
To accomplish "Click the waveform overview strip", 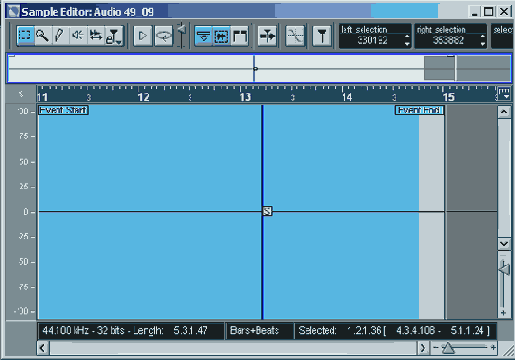I will [x=259, y=68].
